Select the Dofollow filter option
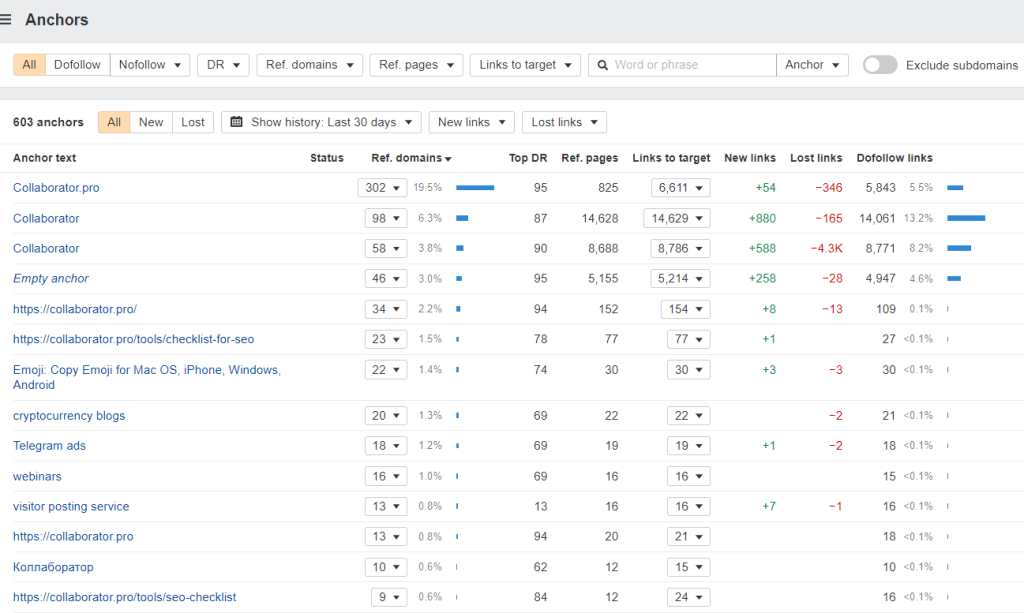Image resolution: width=1024 pixels, height=613 pixels. [x=77, y=65]
